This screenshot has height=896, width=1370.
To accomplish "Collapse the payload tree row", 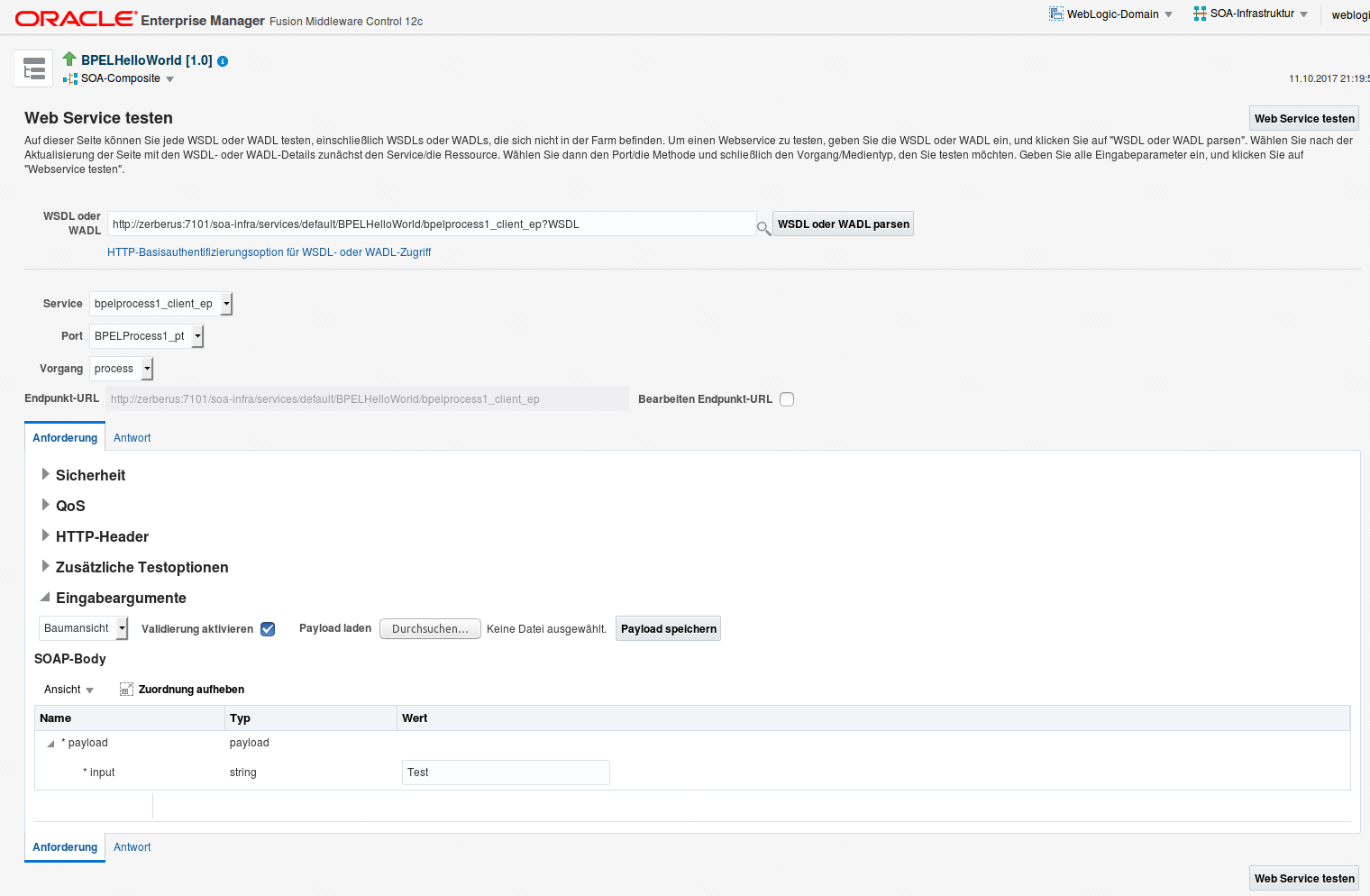I will [50, 743].
